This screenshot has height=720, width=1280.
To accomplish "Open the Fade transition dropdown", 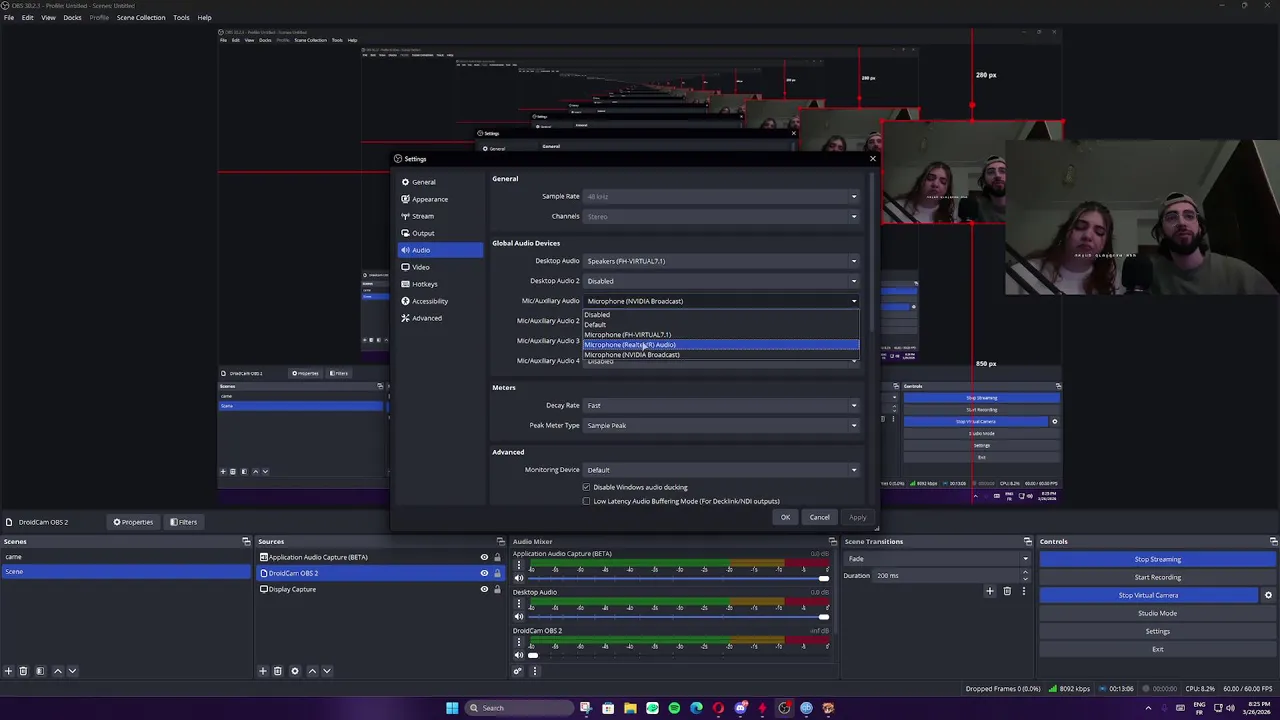I will click(938, 558).
